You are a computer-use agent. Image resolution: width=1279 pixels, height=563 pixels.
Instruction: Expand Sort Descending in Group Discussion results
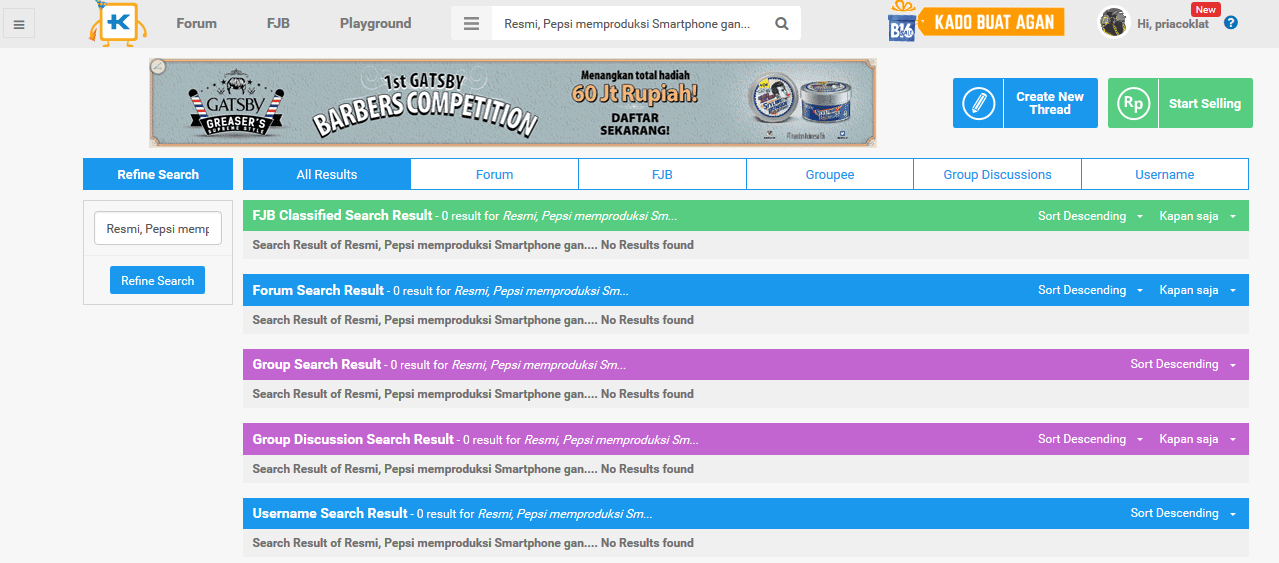[1090, 439]
